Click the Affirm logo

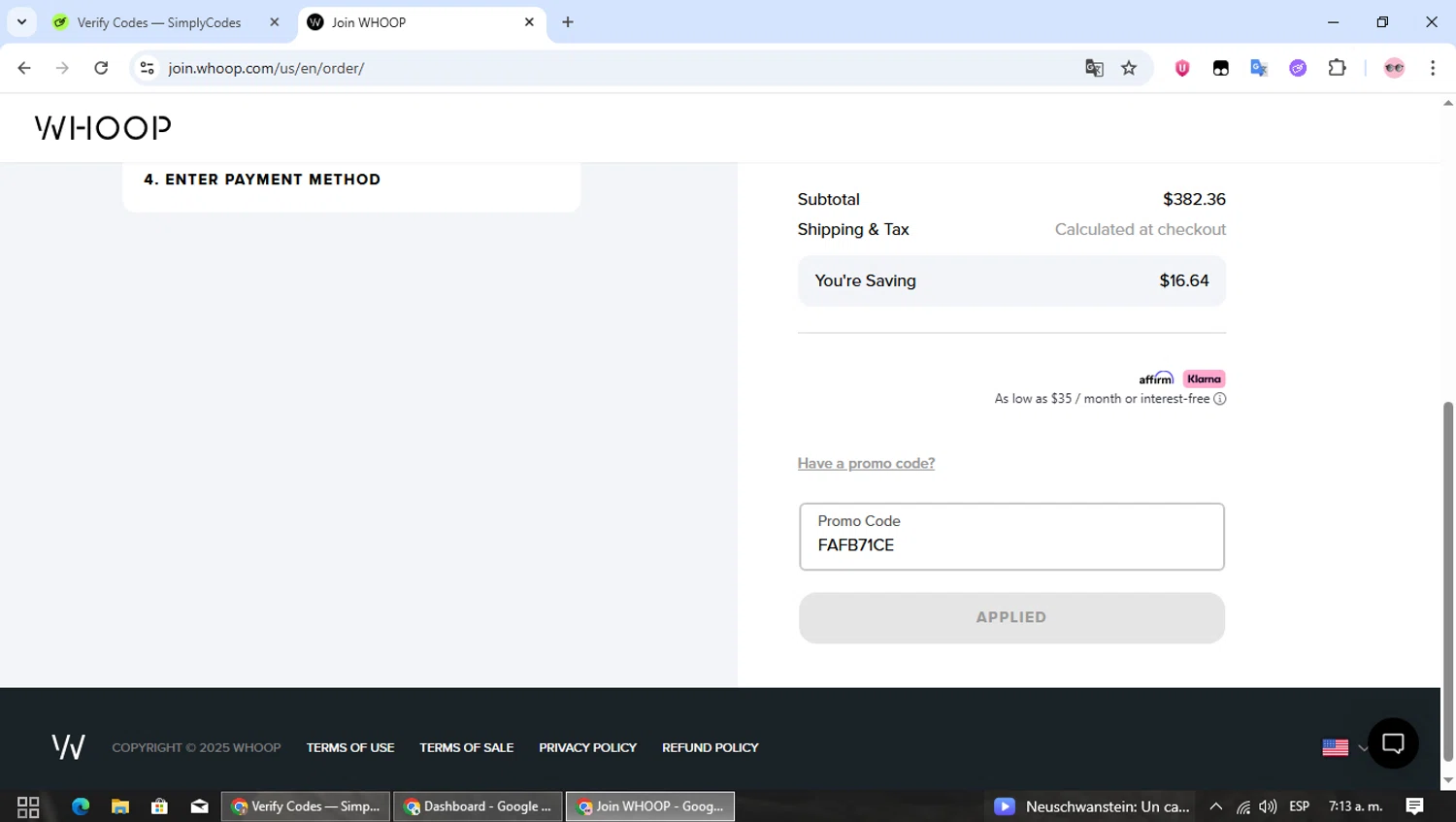[x=1156, y=378]
